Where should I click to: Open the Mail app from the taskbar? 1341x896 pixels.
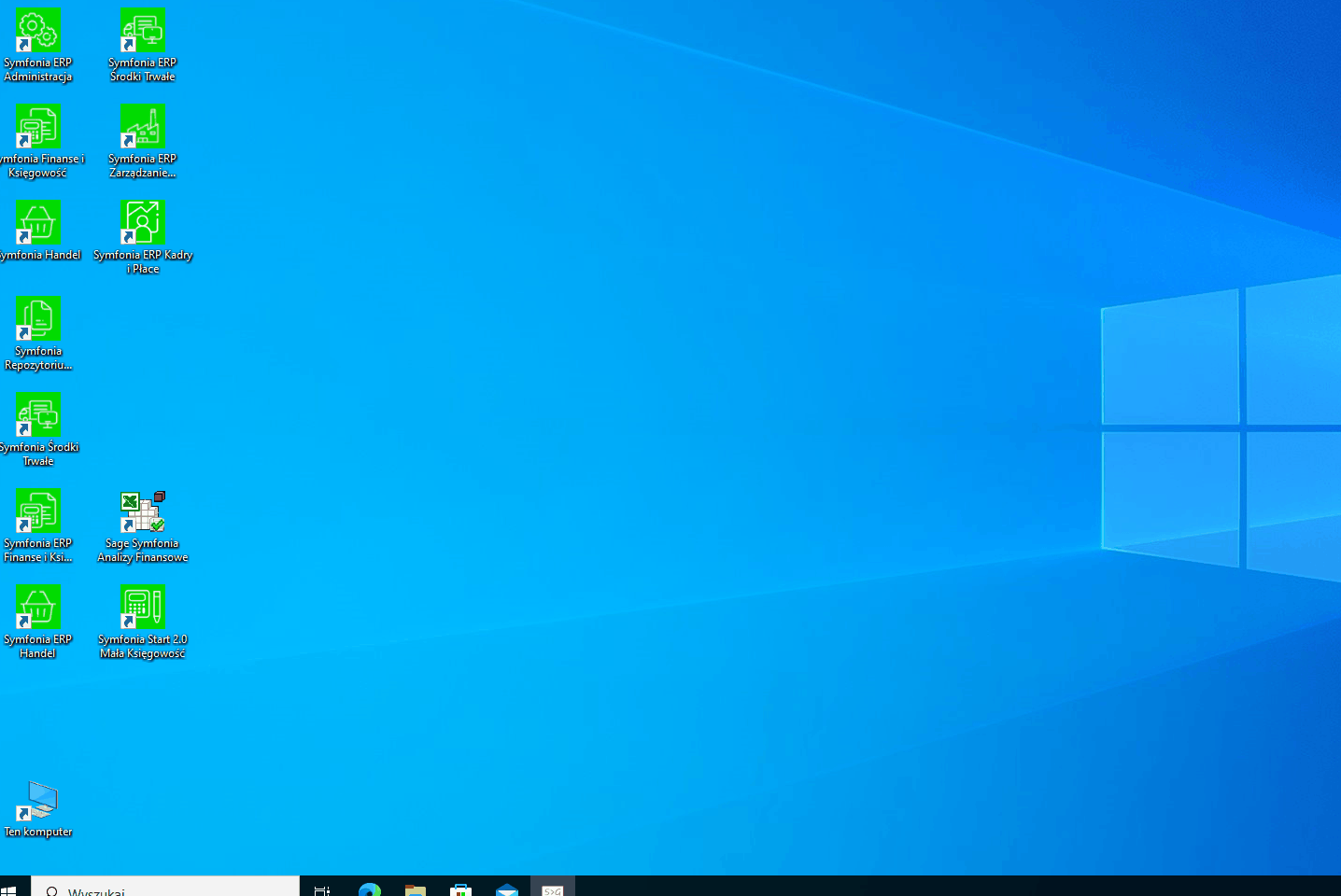[507, 889]
